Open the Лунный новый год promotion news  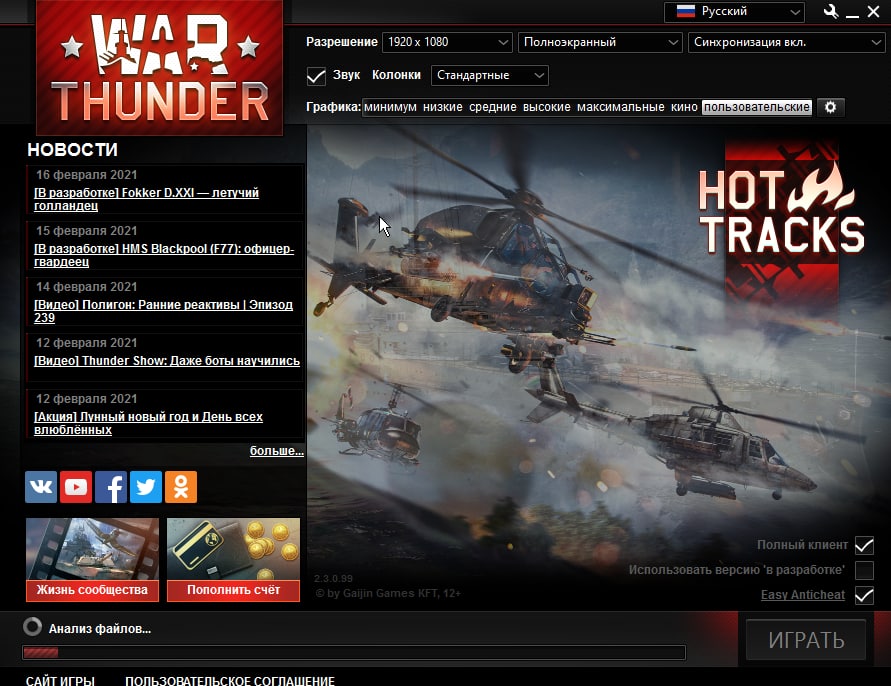coord(148,423)
